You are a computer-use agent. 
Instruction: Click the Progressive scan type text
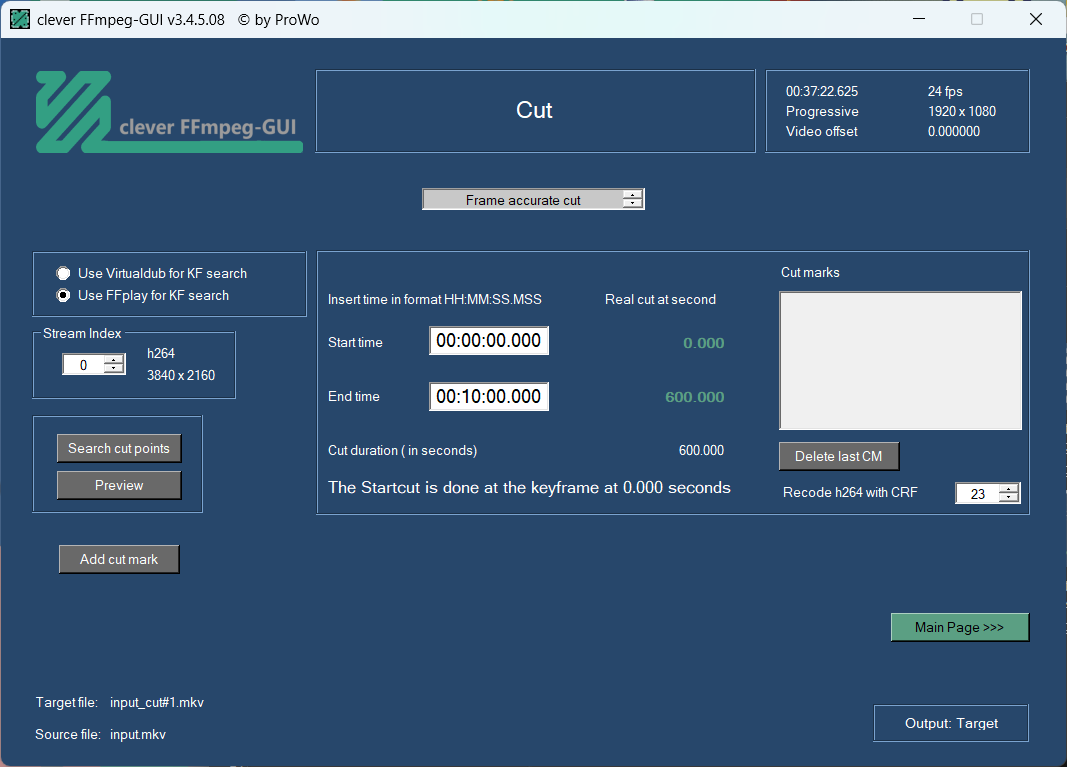click(x=822, y=112)
